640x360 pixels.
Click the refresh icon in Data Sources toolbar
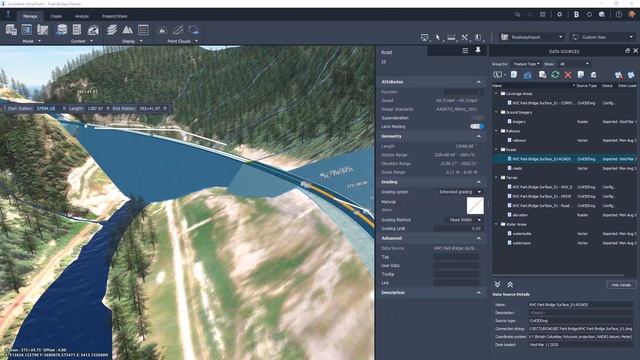[555, 75]
